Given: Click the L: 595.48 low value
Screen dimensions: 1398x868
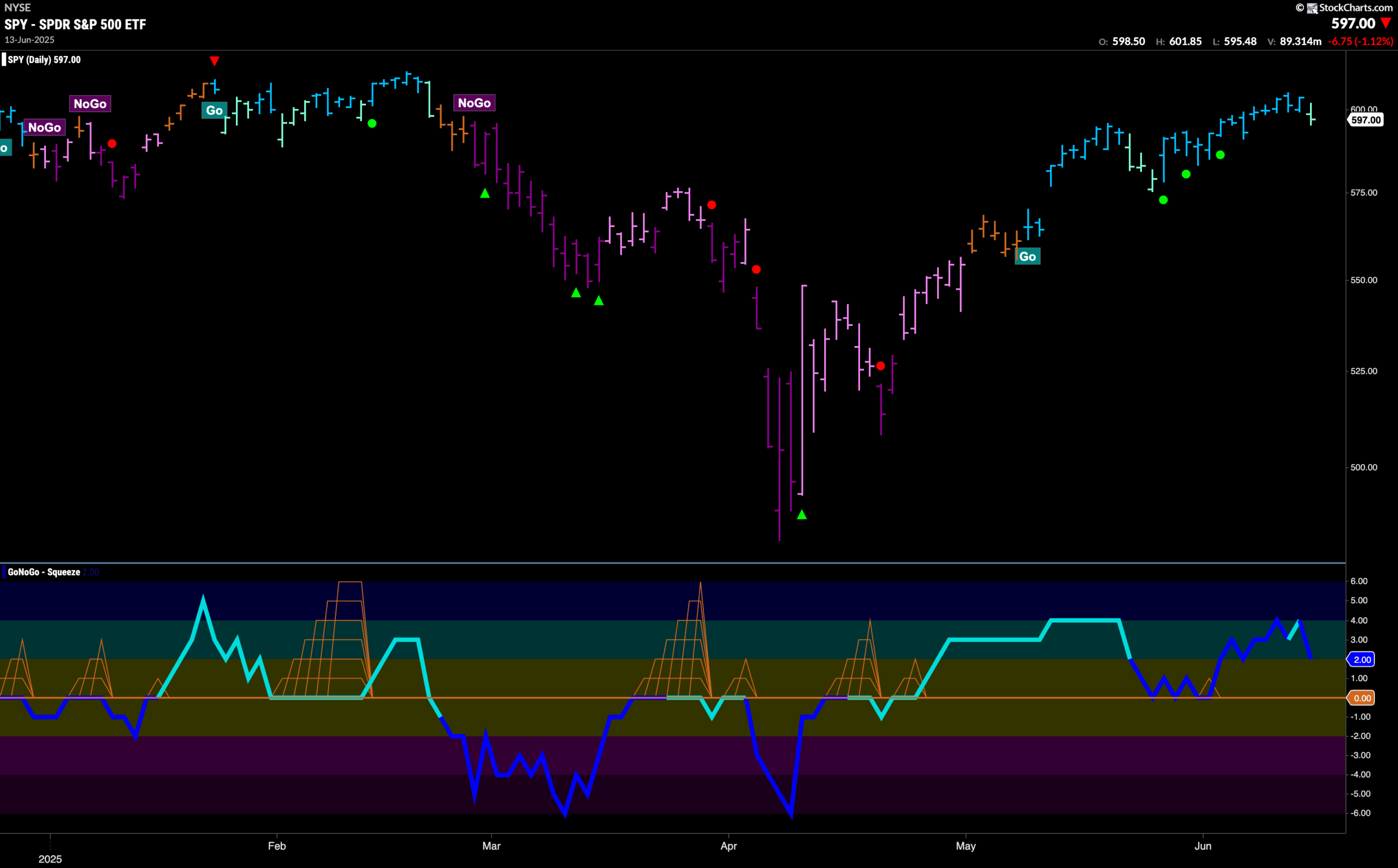Looking at the screenshot, I should (1234, 41).
